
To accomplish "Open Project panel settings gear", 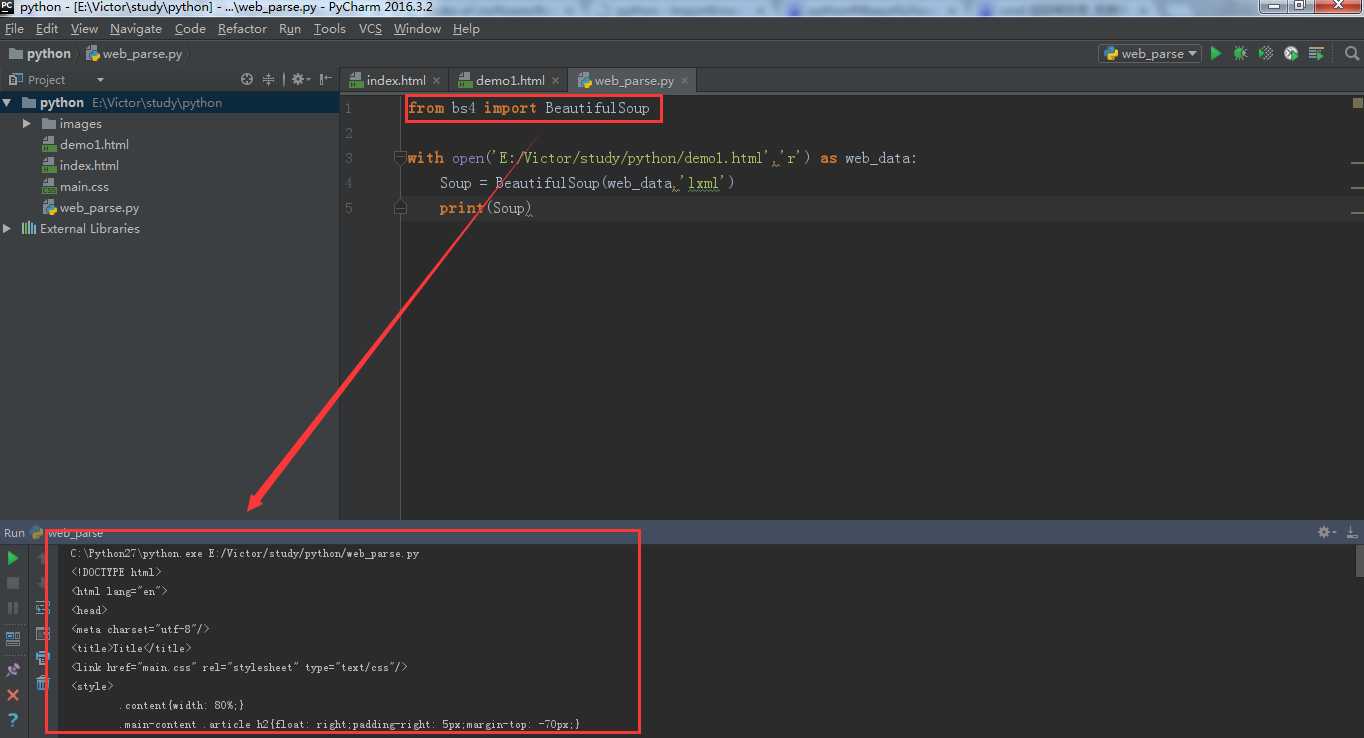I will coord(299,79).
